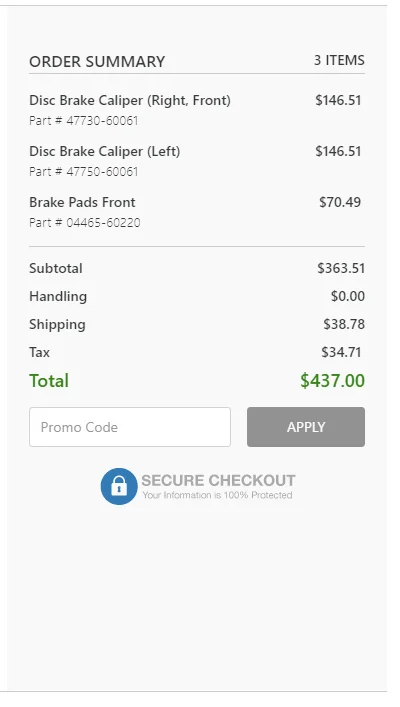Click 'Your Information is 100% Protected' text
This screenshot has width=400, height=707.
click(217, 495)
